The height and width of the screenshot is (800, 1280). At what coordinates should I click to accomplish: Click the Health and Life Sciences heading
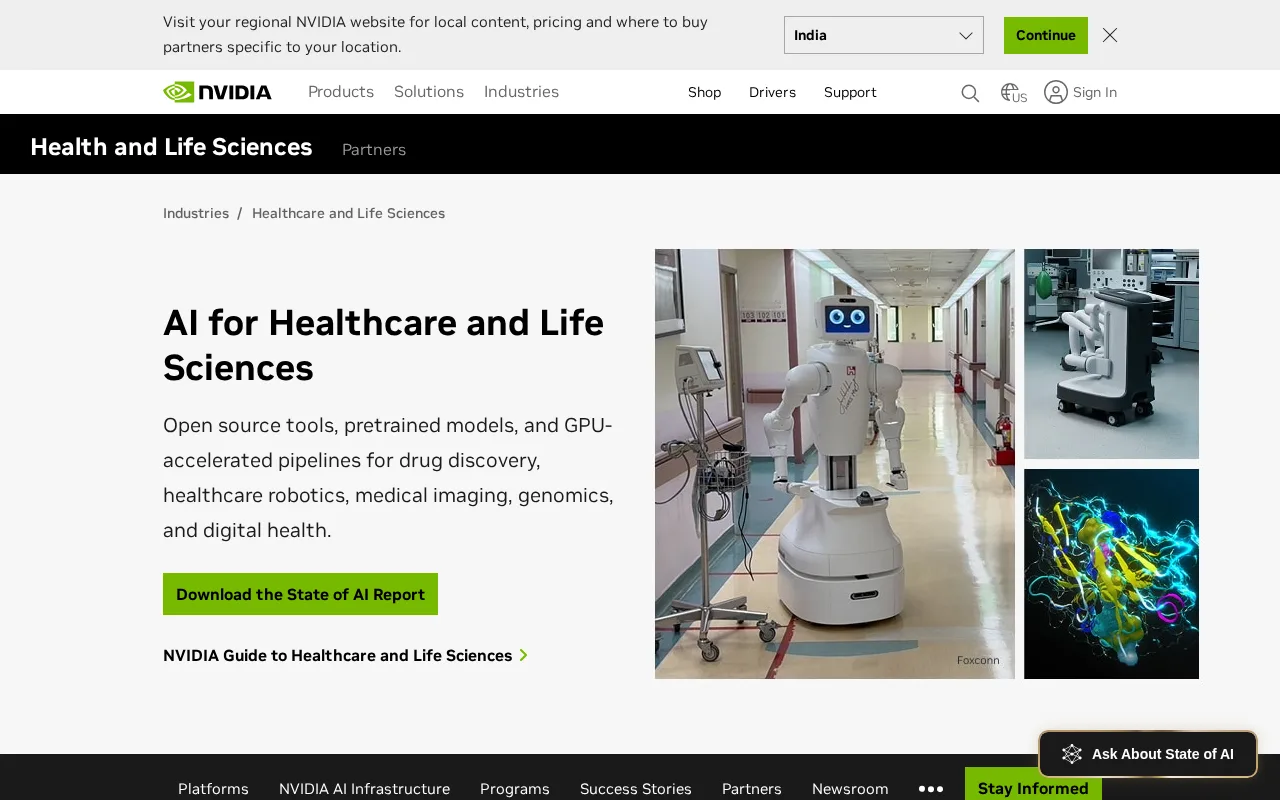pos(171,147)
